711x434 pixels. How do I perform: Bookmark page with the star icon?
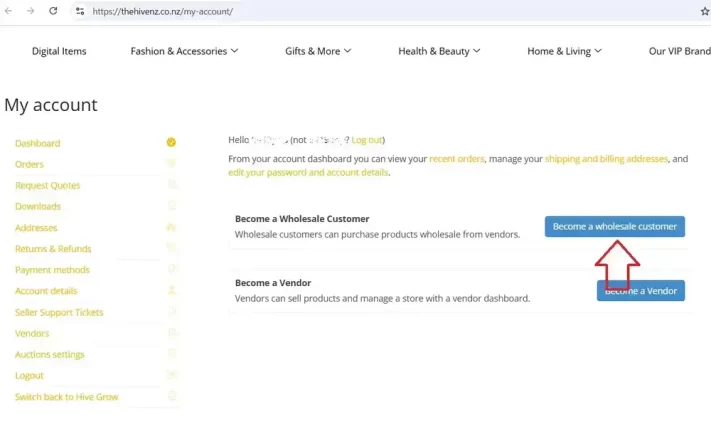click(x=705, y=11)
